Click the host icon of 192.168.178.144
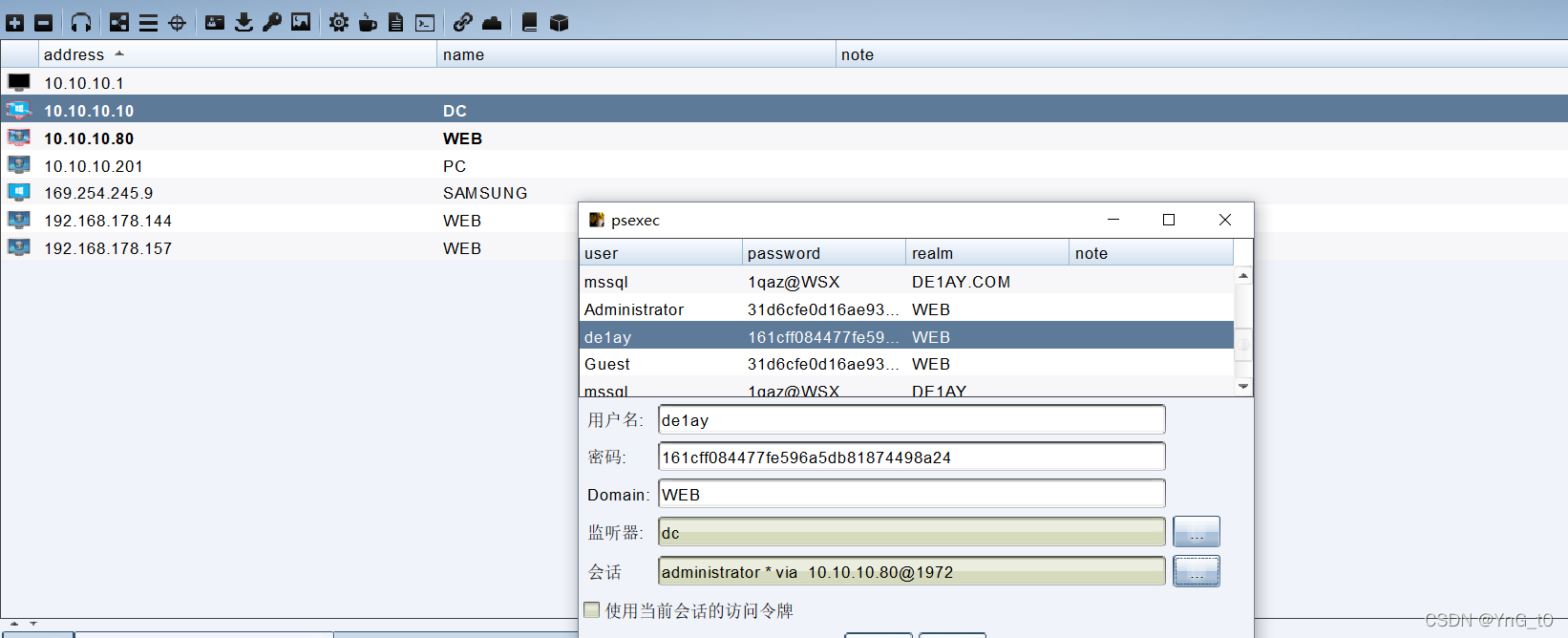The width and height of the screenshot is (1568, 638). 19,220
